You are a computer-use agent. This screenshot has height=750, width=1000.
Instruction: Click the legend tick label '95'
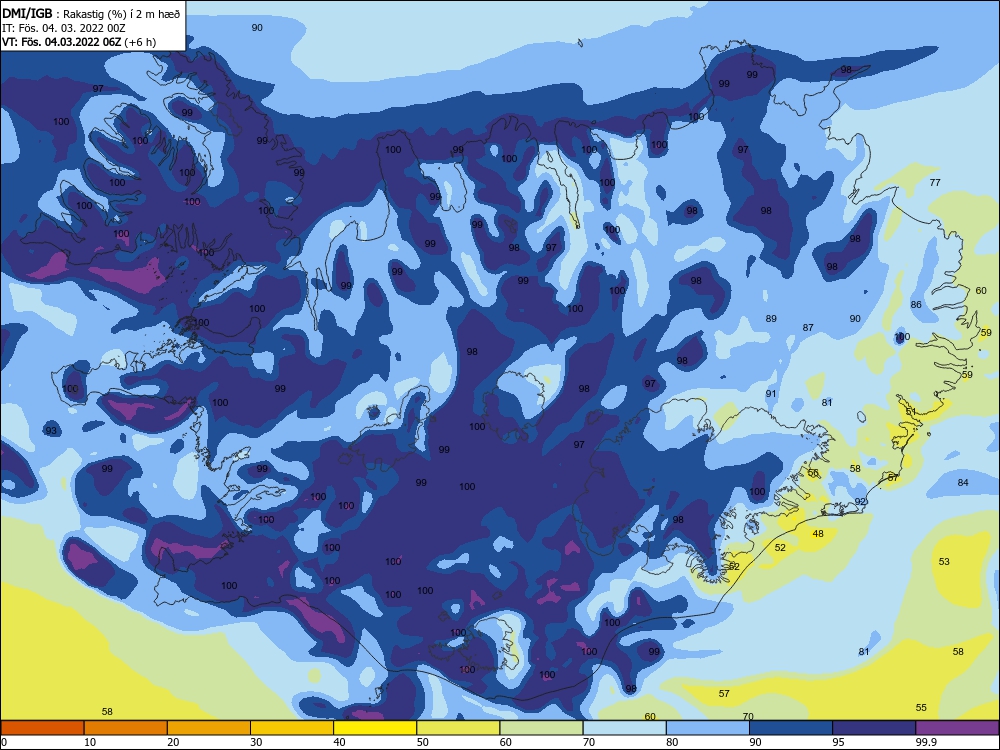coord(839,742)
